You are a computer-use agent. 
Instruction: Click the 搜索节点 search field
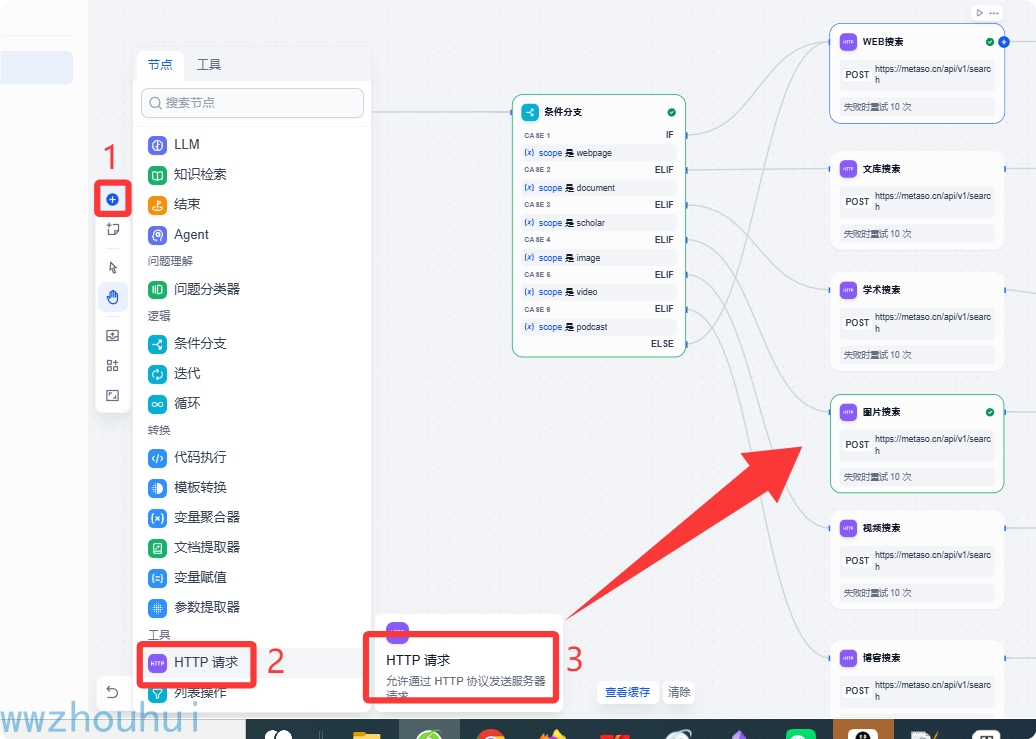pos(252,103)
